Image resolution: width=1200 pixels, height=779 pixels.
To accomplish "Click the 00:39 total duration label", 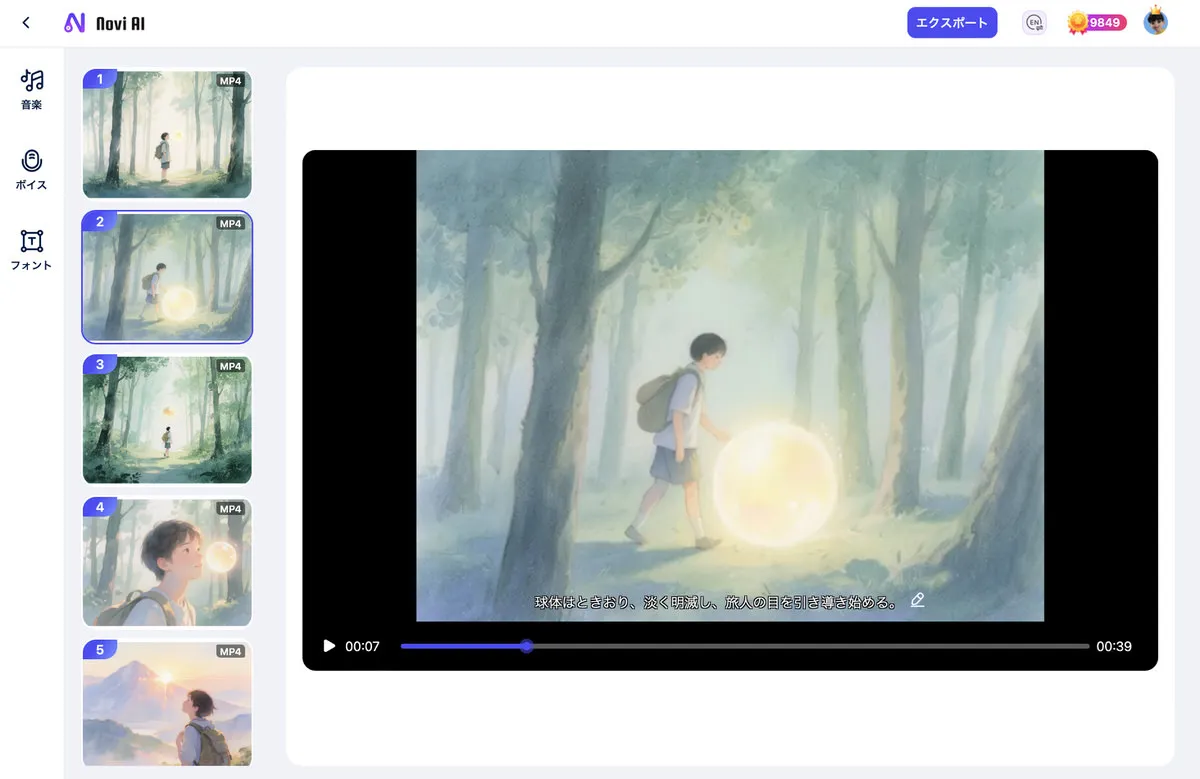I will [x=1113, y=646].
